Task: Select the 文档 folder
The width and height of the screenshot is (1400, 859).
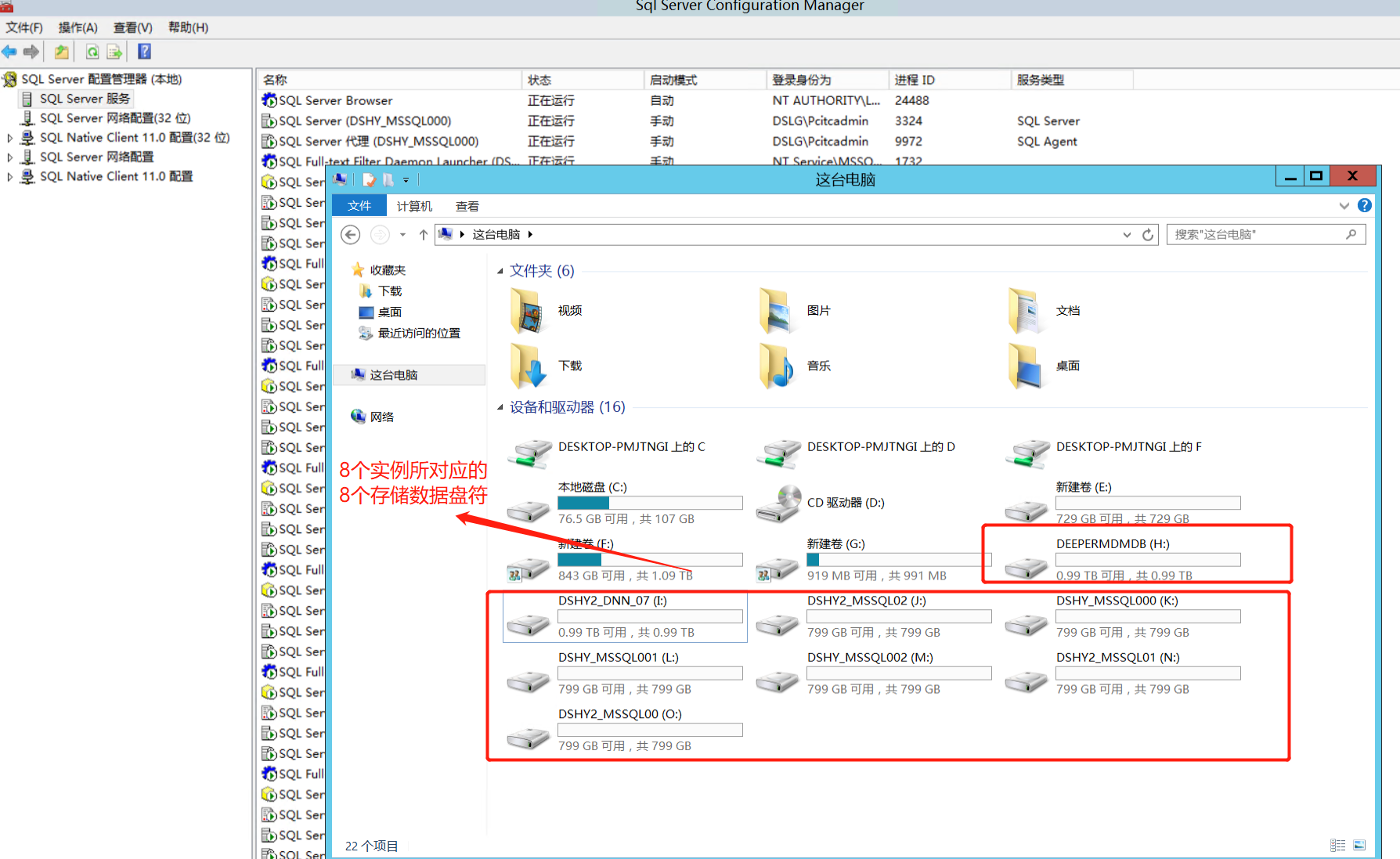Action: [x=1045, y=311]
